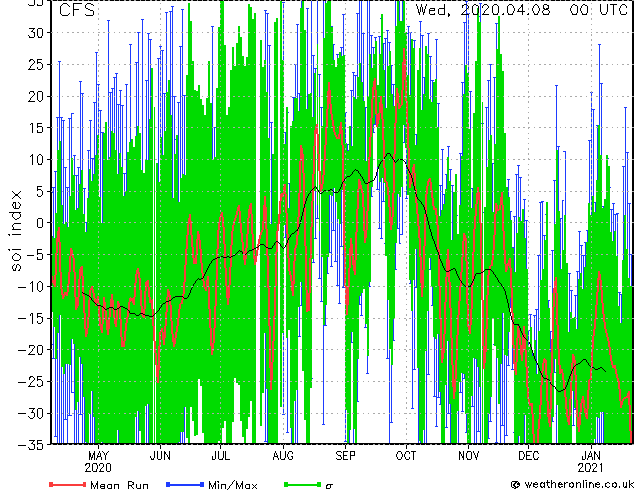Viewport: 634px width, 490px height.
Task: Click the '-25' y-axis tick label
Action: point(31,382)
